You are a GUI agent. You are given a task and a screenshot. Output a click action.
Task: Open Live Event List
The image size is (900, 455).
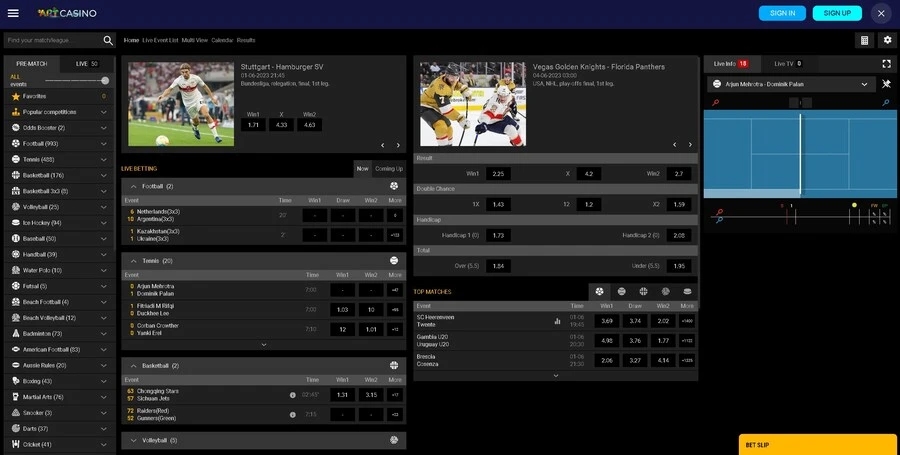[x=160, y=40]
